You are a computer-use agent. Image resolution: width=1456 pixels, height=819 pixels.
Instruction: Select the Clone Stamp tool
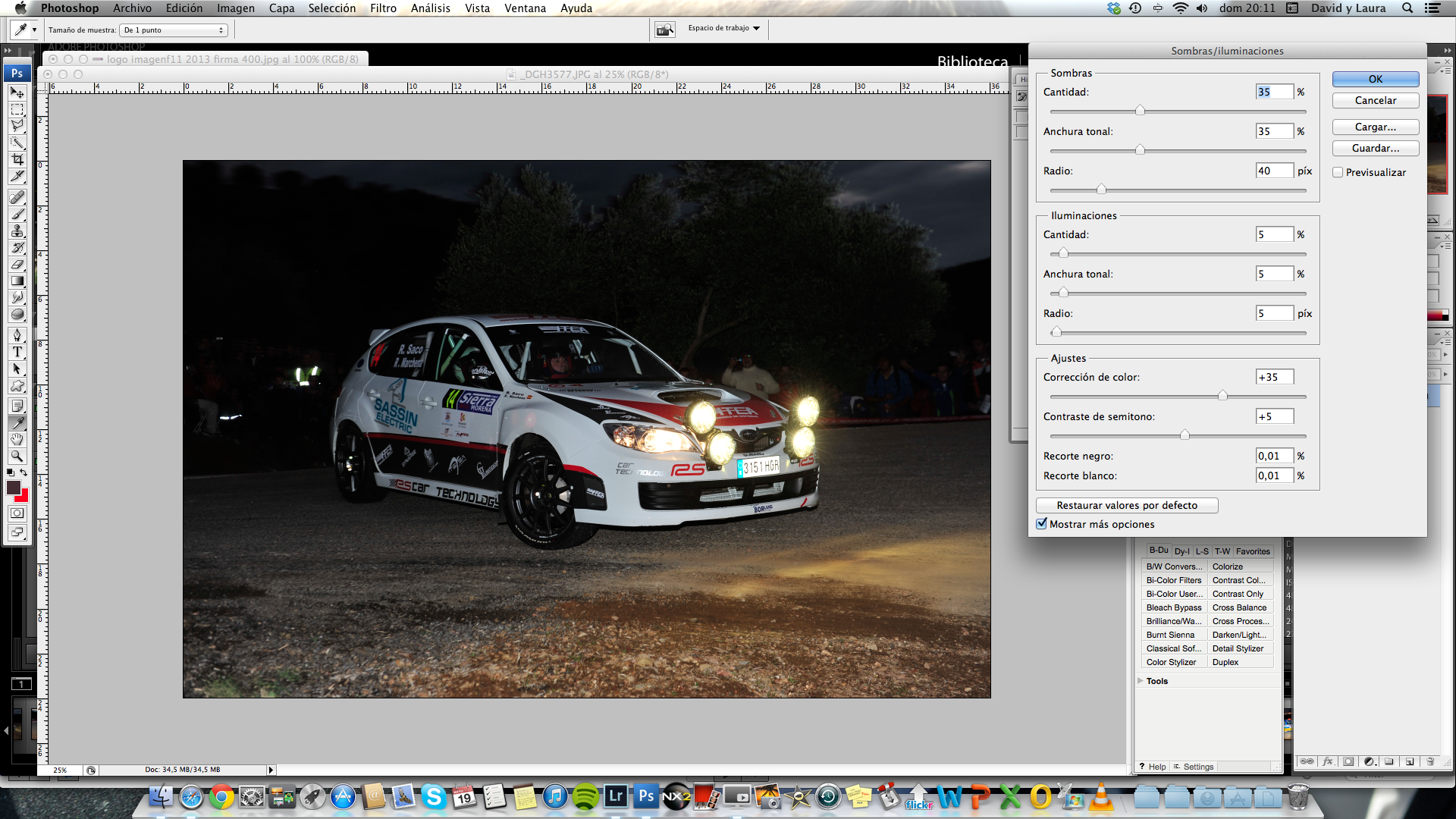tap(17, 231)
